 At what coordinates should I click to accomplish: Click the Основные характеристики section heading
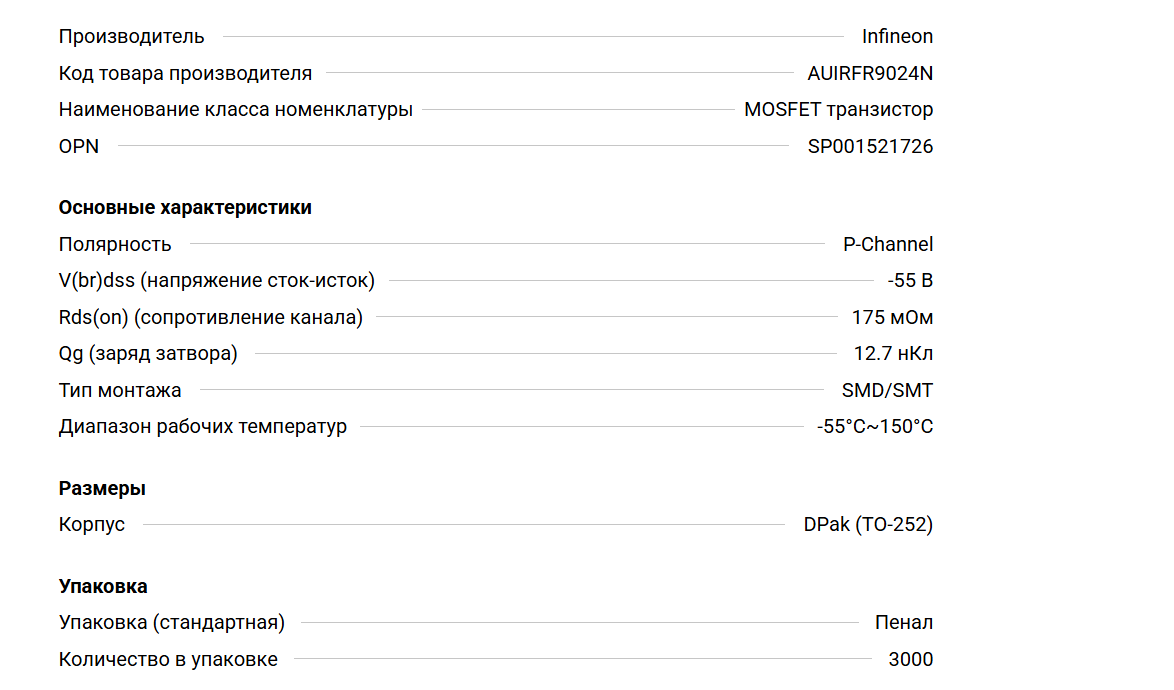185,208
